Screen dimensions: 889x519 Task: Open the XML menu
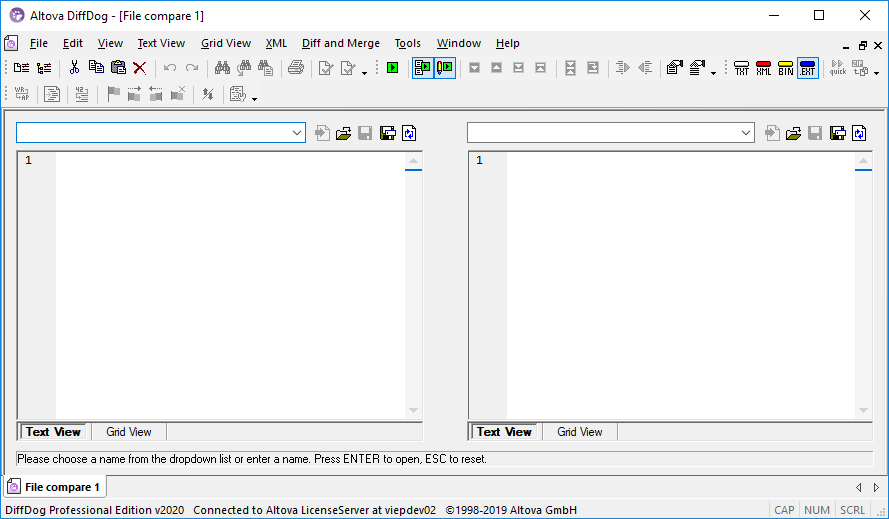tap(276, 43)
